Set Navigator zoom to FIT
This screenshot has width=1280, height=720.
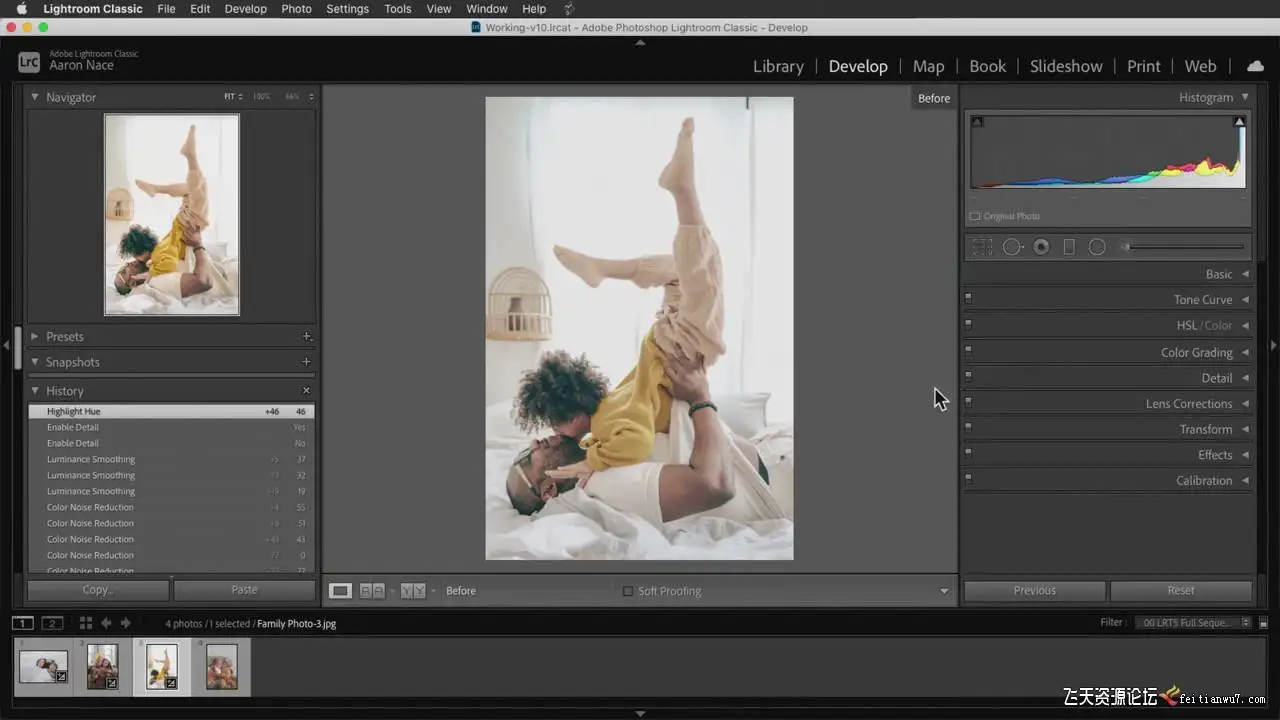click(230, 97)
